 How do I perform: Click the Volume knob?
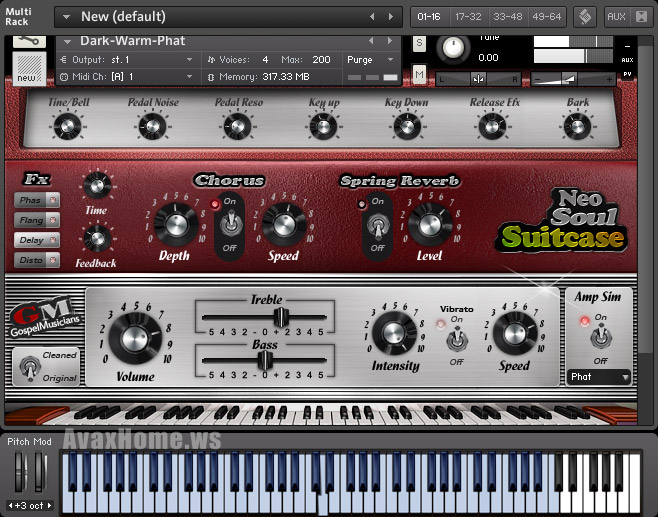pos(135,338)
